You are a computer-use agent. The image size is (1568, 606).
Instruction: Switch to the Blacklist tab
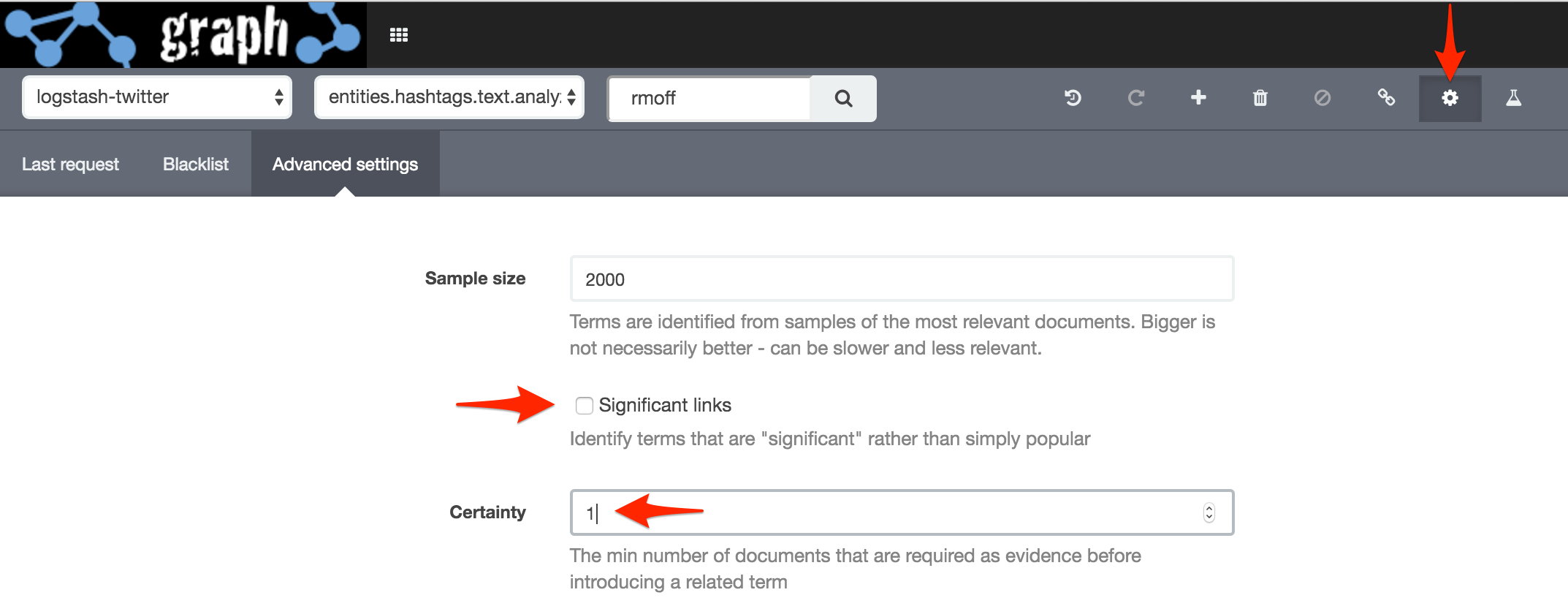click(x=196, y=164)
